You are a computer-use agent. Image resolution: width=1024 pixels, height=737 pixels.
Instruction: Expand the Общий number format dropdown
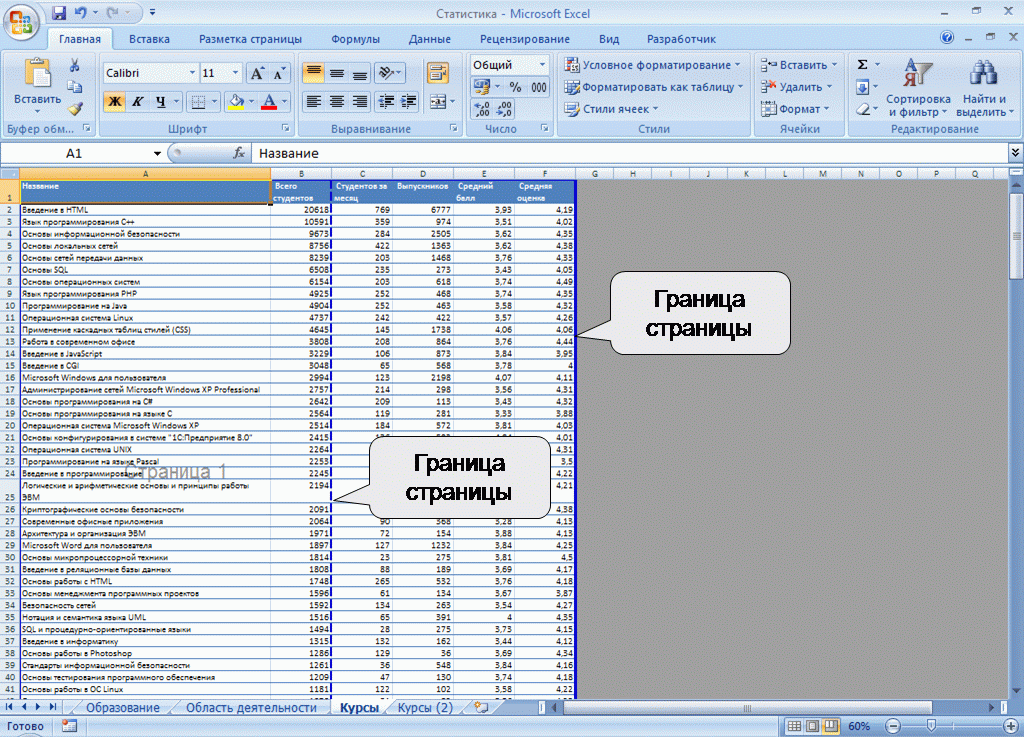point(509,65)
